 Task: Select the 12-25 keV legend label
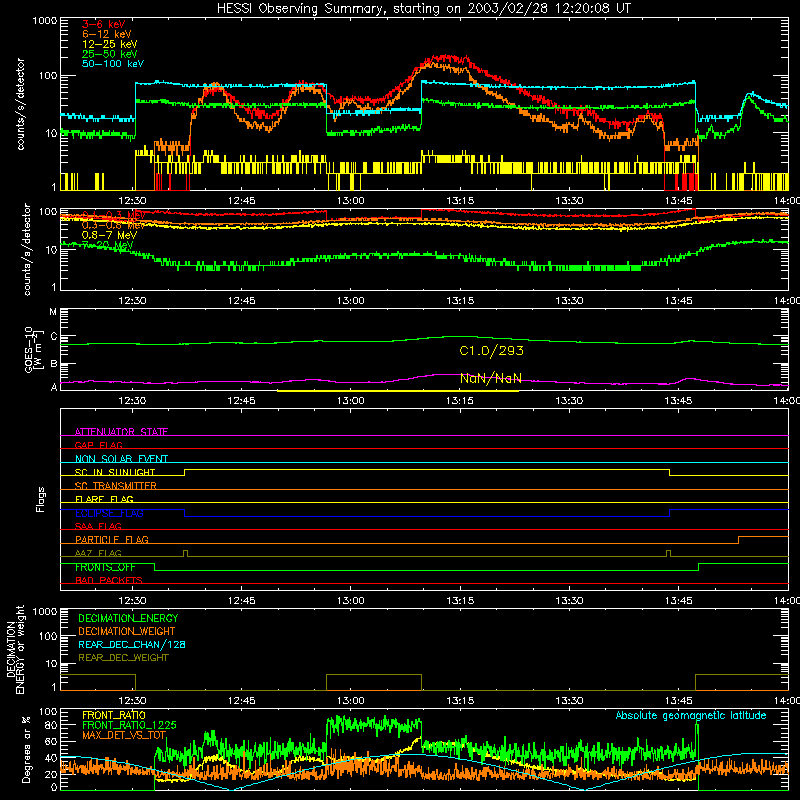pyautogui.click(x=110, y=44)
